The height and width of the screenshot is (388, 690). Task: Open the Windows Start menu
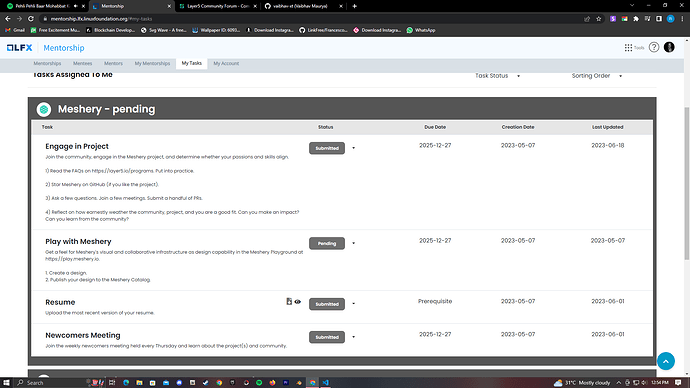tap(6, 383)
